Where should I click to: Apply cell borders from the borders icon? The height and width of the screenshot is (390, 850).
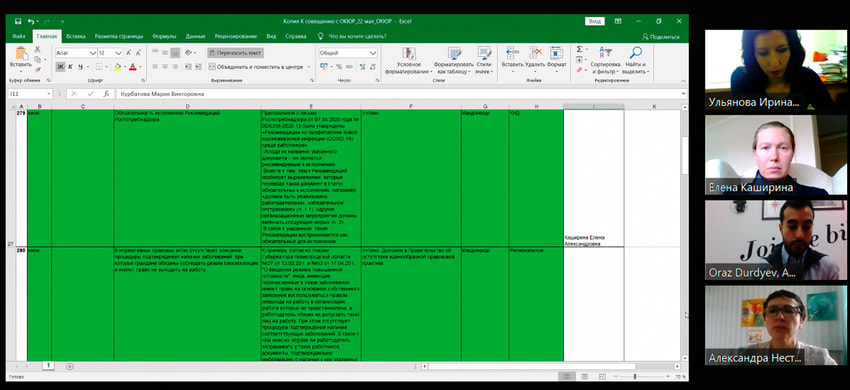point(99,67)
